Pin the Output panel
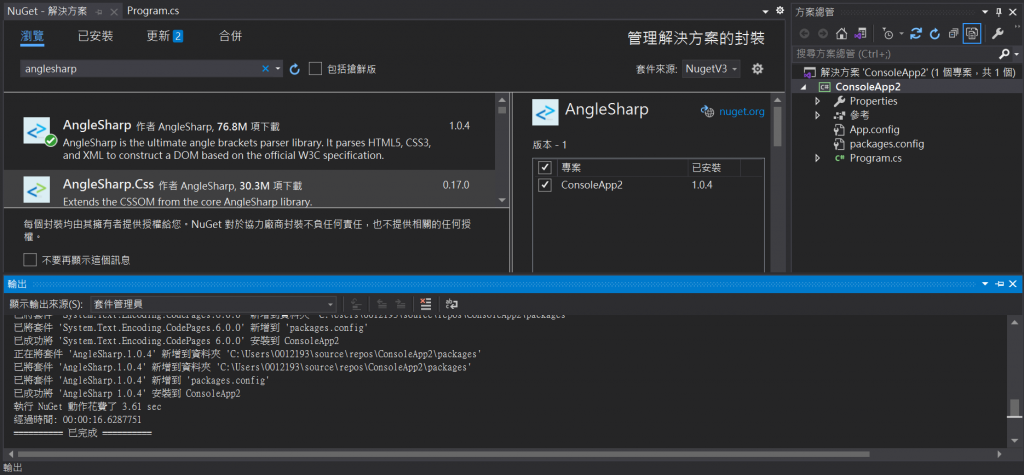 pyautogui.click(x=999, y=284)
